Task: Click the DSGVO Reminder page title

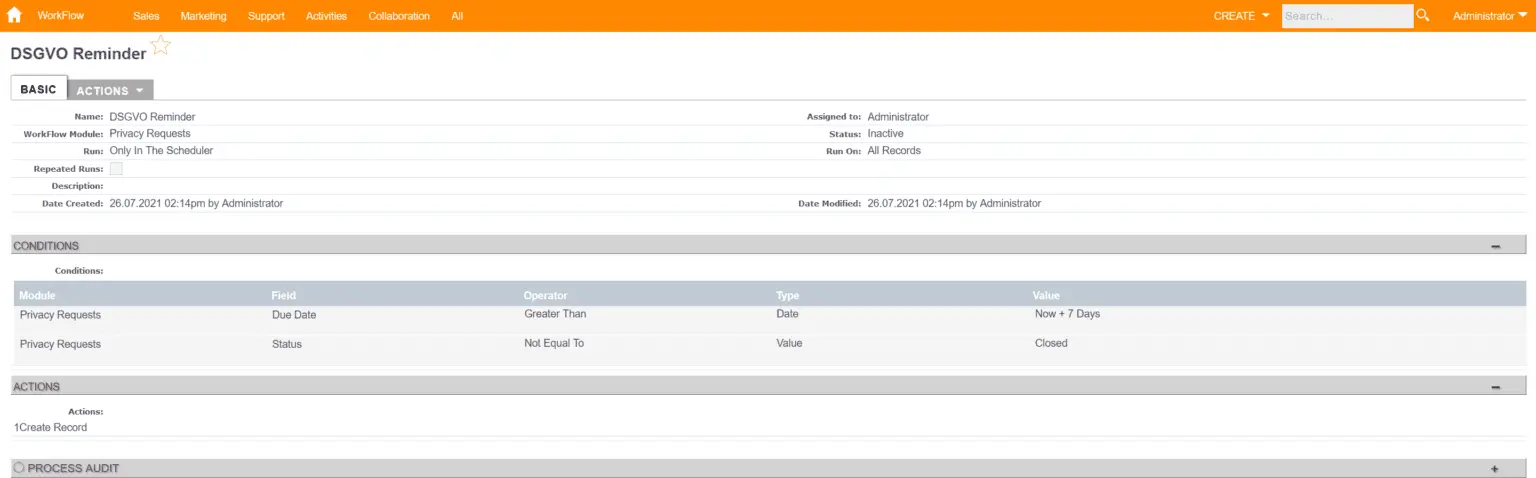Action: pos(78,54)
